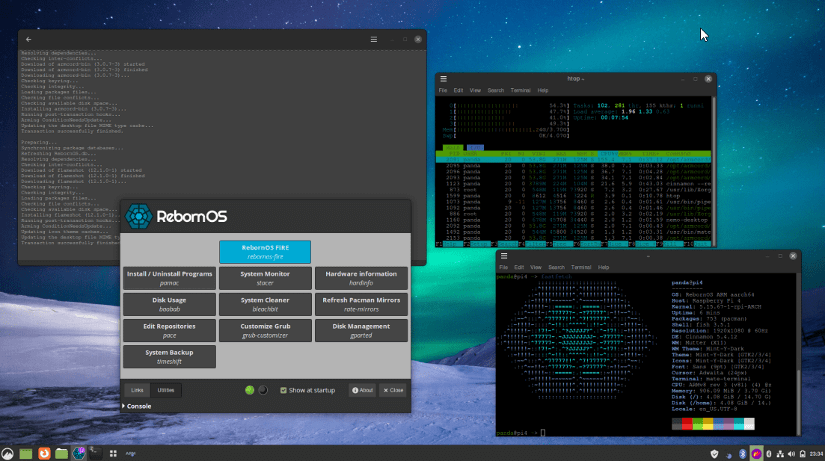Open Terminal menu in fastfetch terminal
The image size is (825, 461).
[x=581, y=267]
